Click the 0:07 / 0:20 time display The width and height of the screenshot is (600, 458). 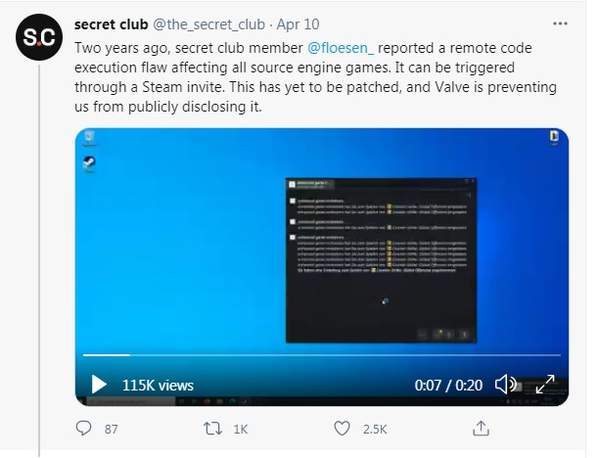click(448, 385)
